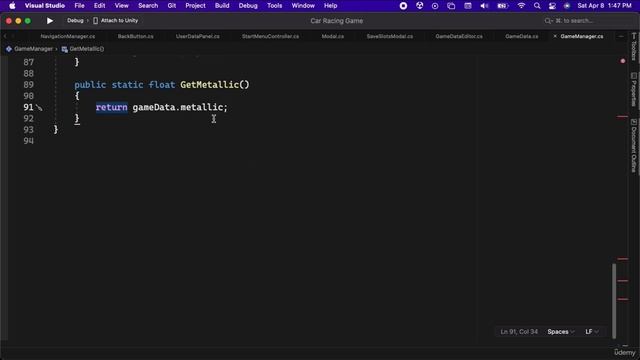This screenshot has width=640, height=360.
Task: Open the View menu
Action: click(x=121, y=6)
